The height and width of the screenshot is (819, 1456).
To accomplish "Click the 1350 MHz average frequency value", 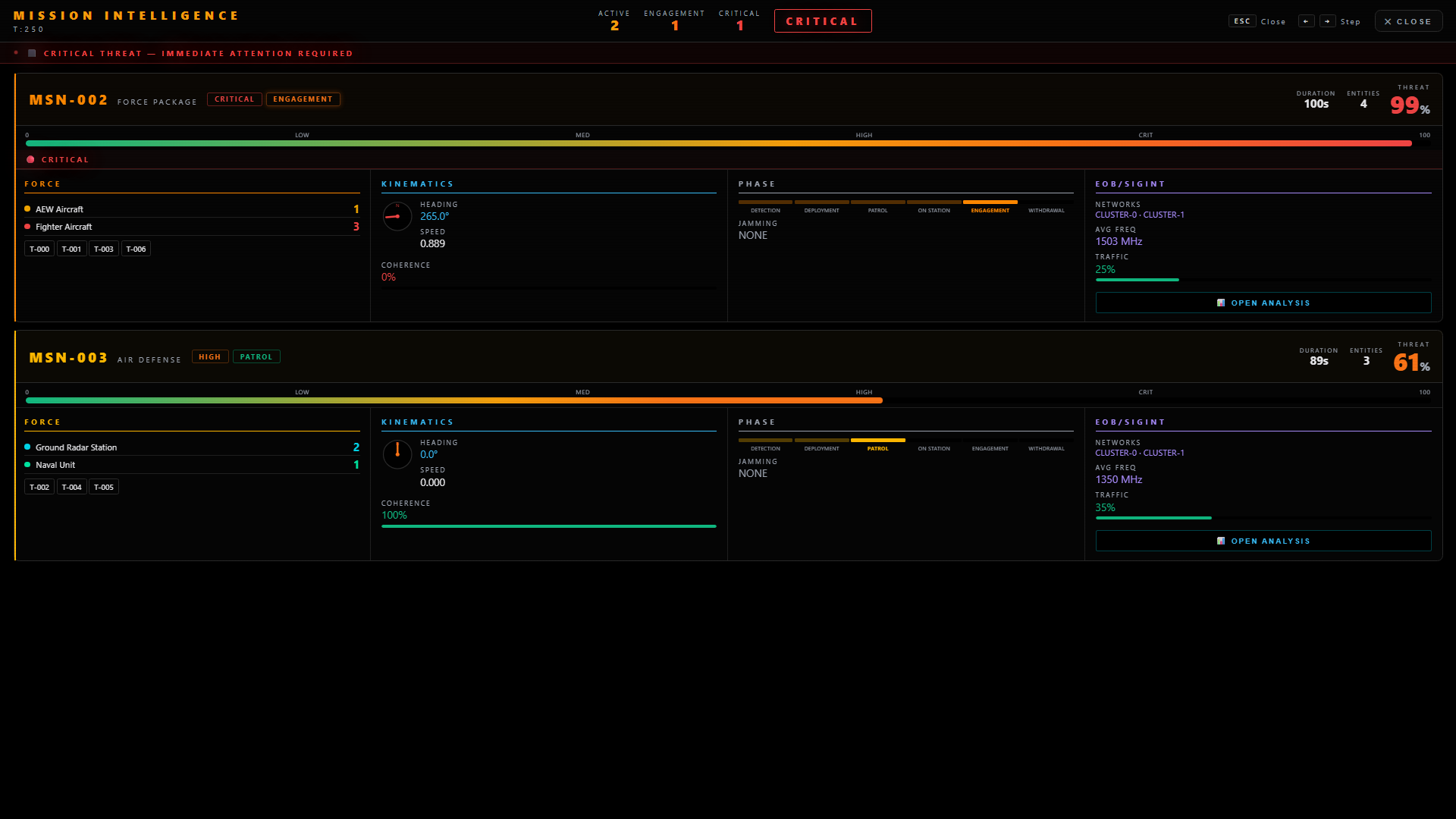I will pyautogui.click(x=1119, y=479).
